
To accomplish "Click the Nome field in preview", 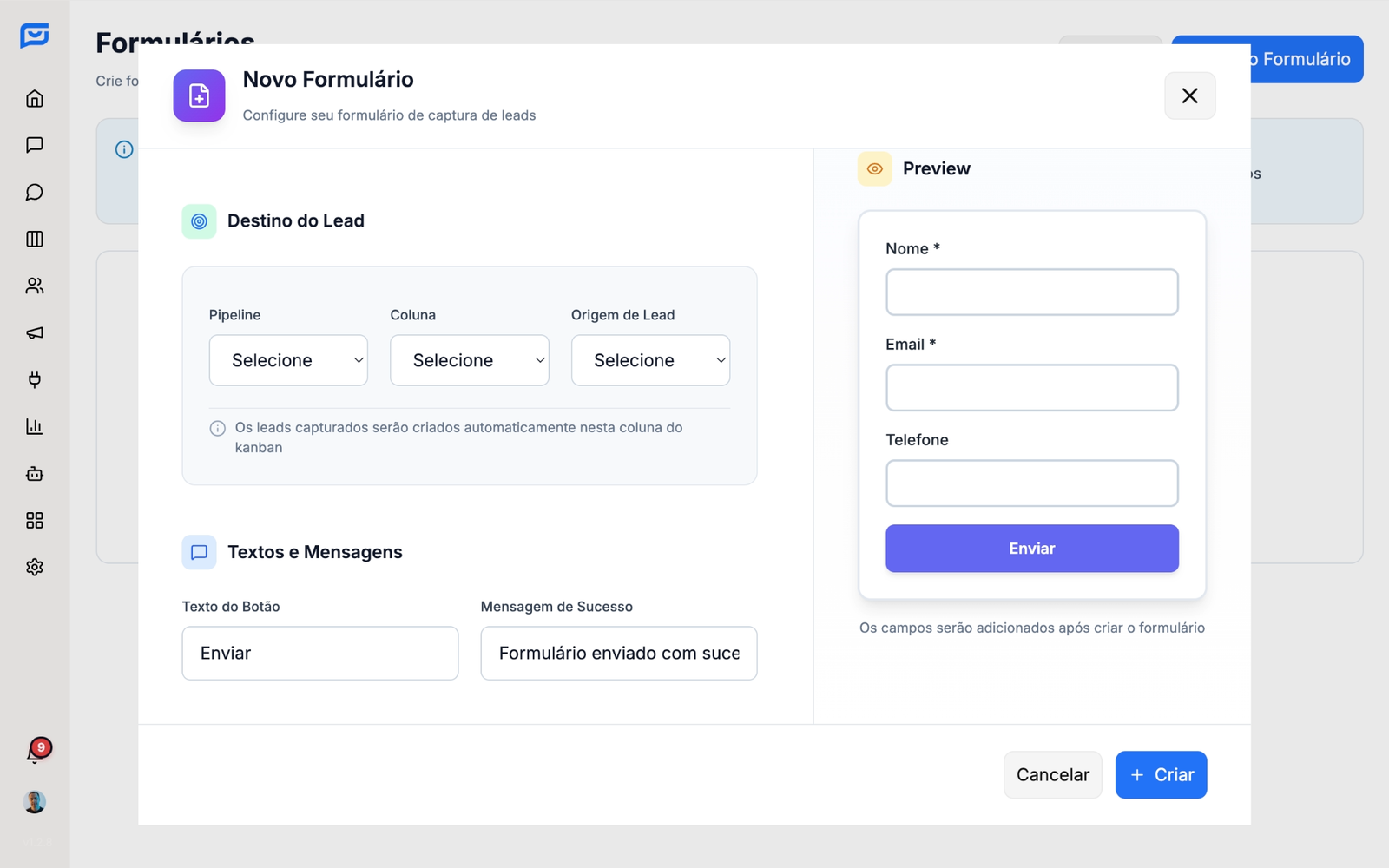I will pyautogui.click(x=1031, y=293).
